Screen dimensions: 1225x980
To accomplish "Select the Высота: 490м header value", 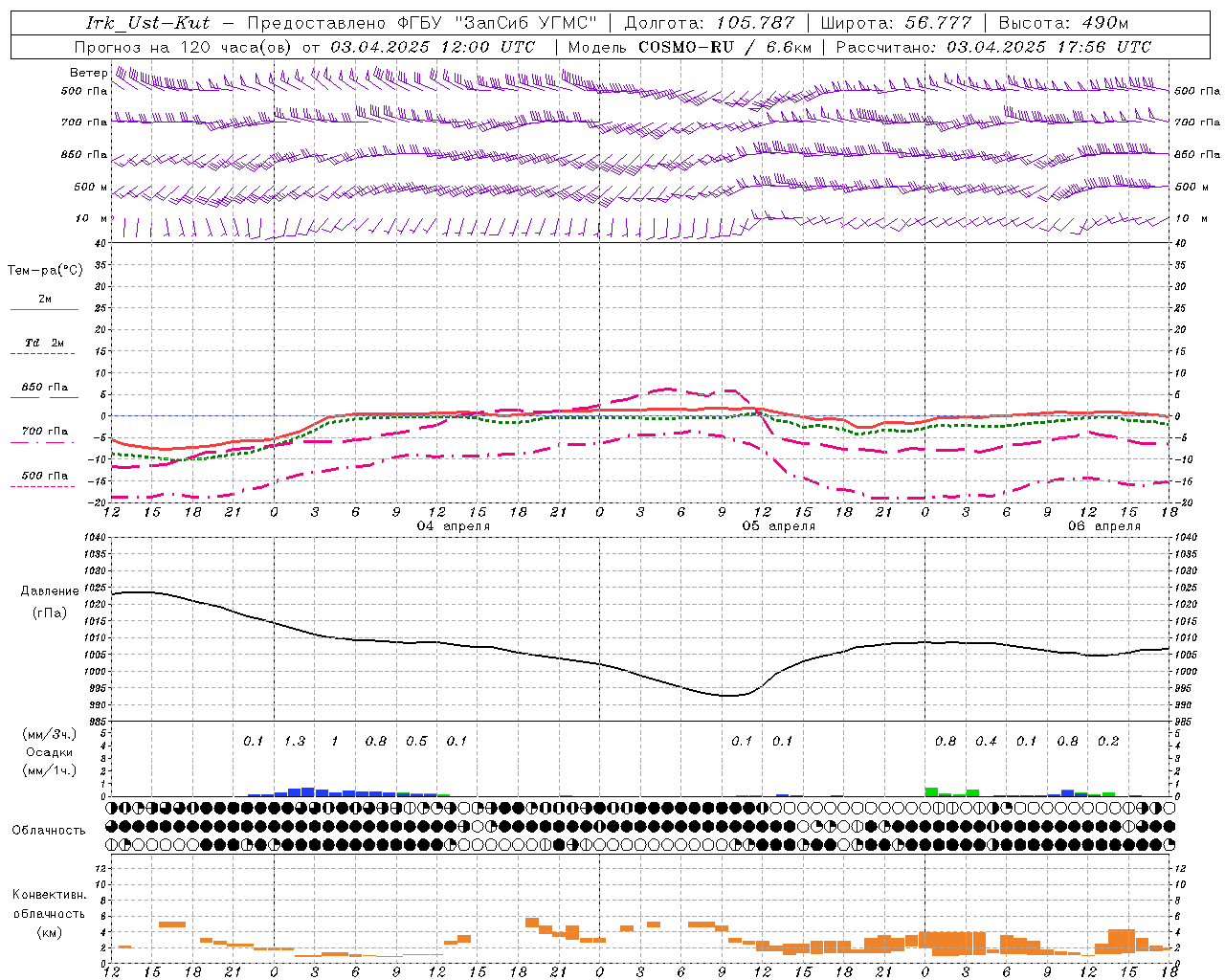I will tap(1063, 23).
